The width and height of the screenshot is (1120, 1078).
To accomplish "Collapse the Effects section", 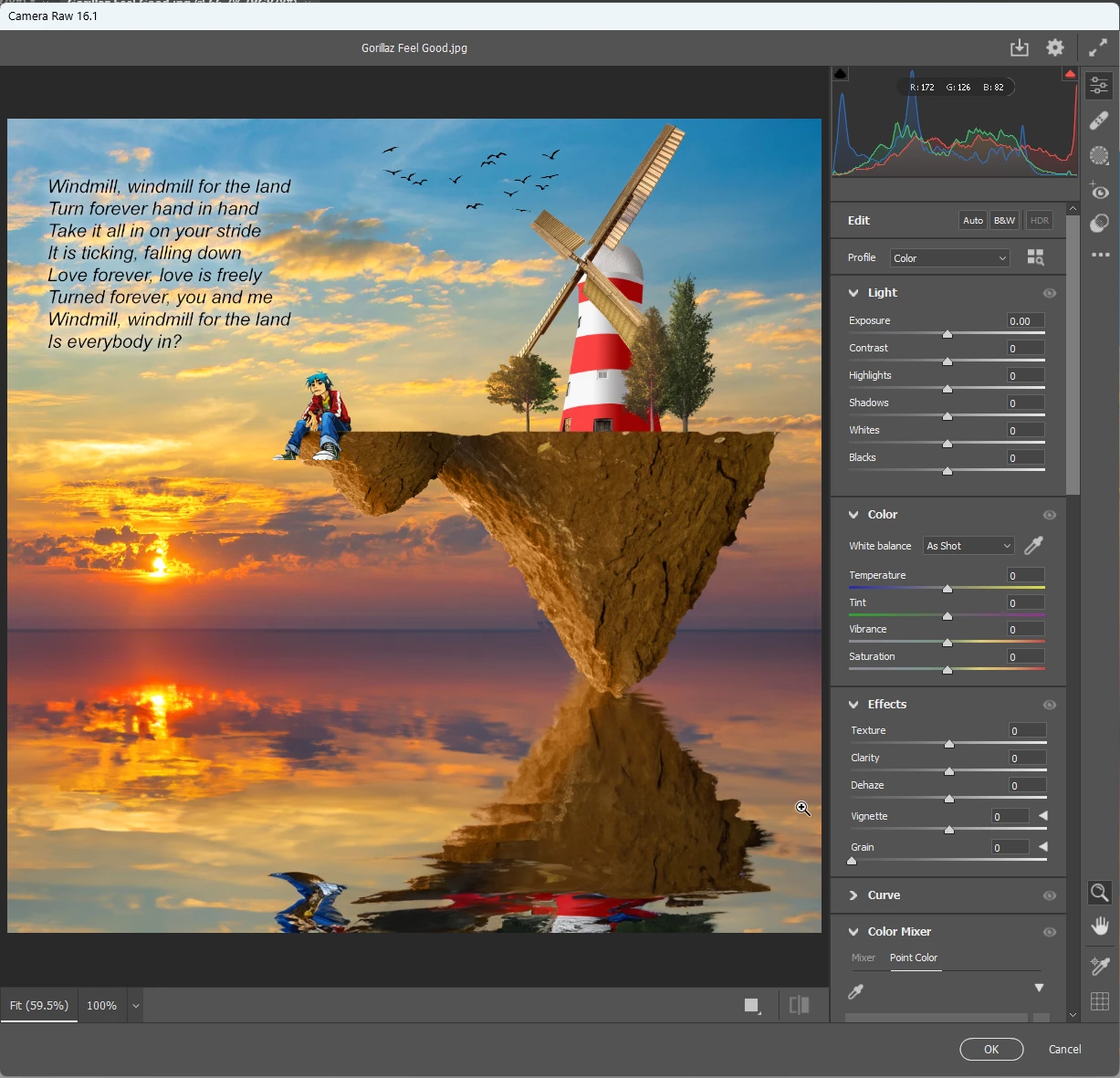I will [853, 705].
